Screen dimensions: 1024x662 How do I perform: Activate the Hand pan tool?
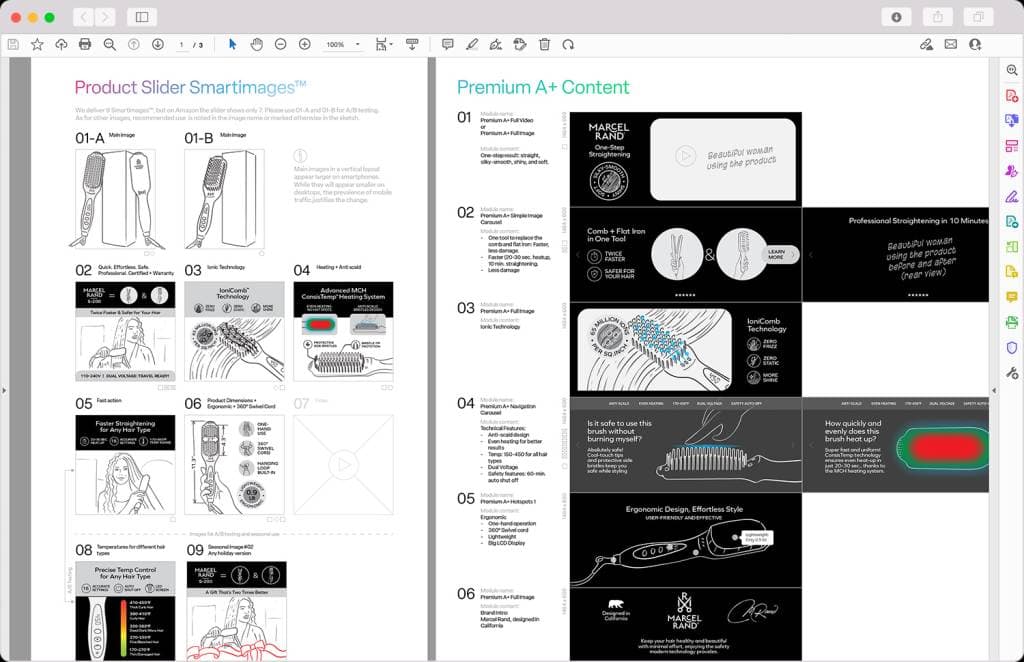tap(257, 44)
